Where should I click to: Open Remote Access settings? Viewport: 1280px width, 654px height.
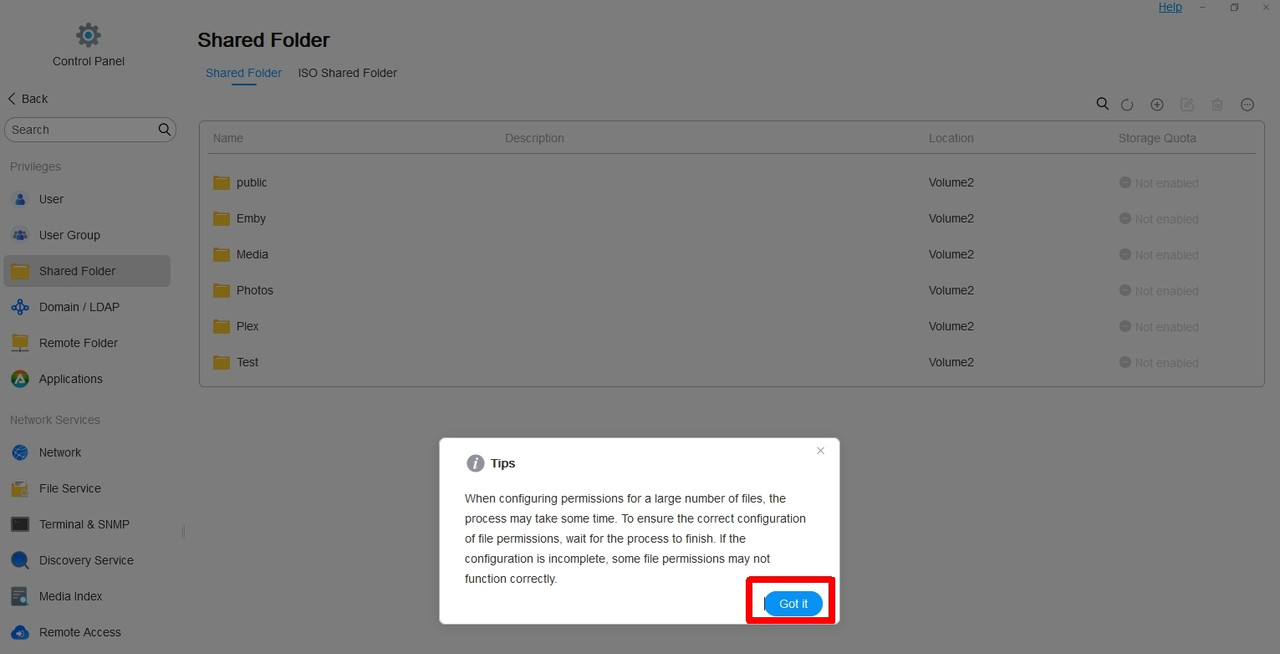87,632
